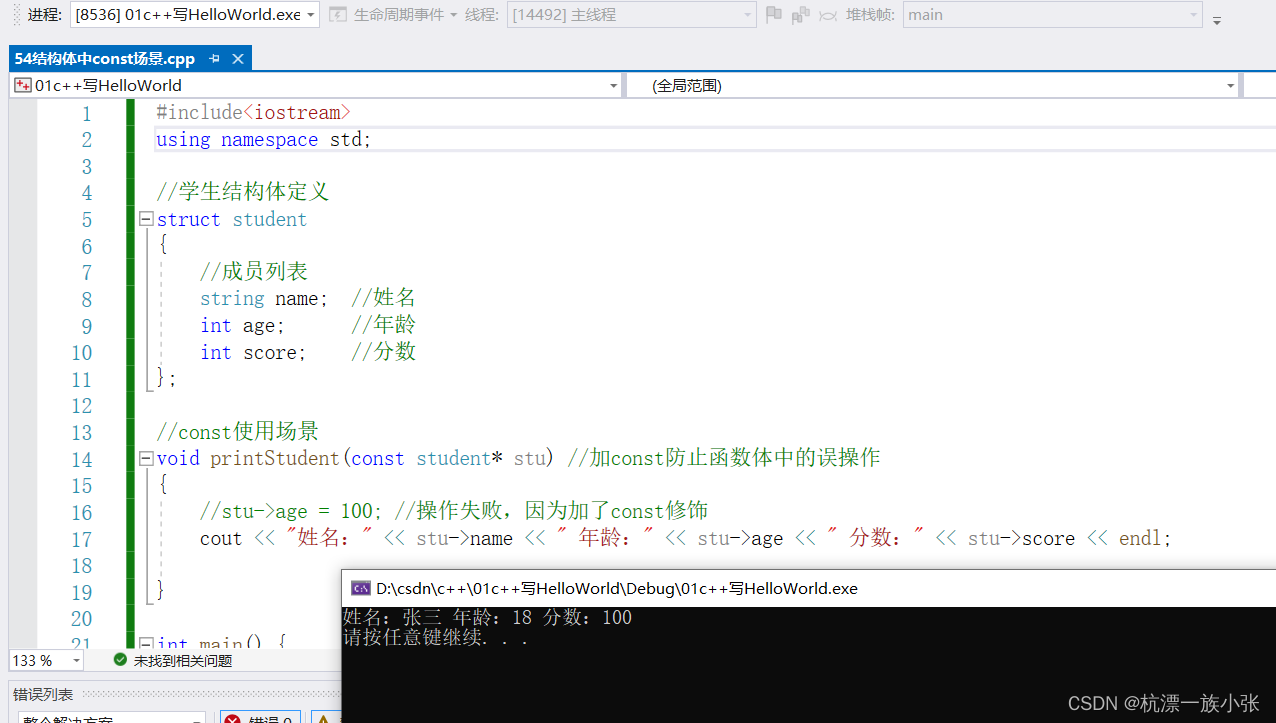Click the 错误列表 panel title

pyautogui.click(x=43, y=695)
